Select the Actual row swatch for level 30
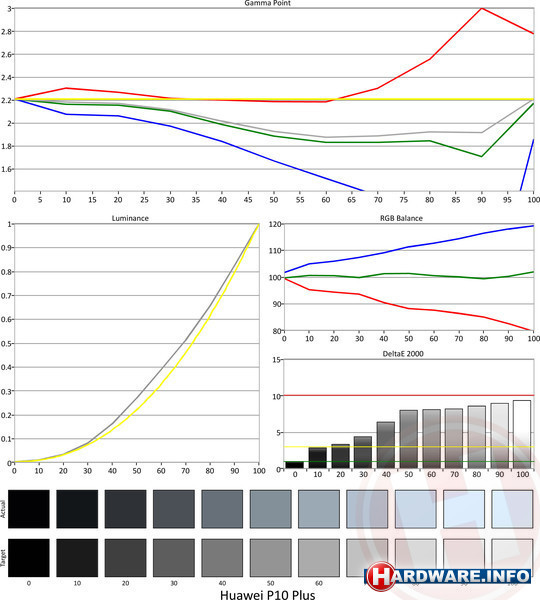The width and height of the screenshot is (540, 600). [174, 509]
